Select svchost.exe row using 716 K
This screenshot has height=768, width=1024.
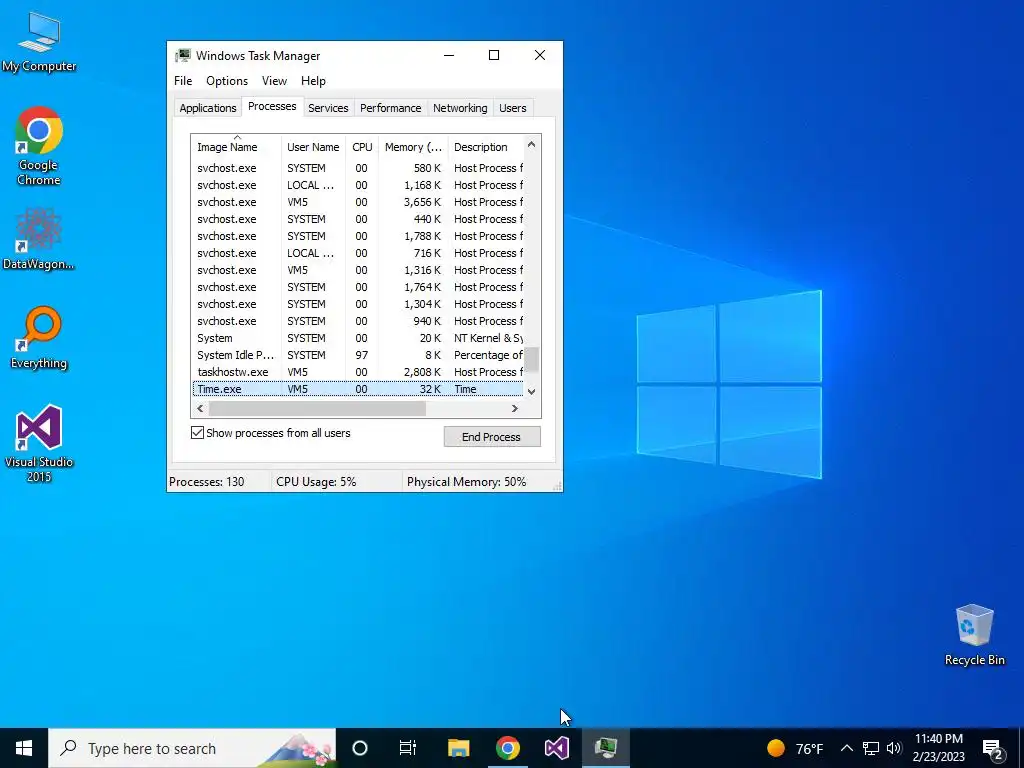[x=358, y=253]
